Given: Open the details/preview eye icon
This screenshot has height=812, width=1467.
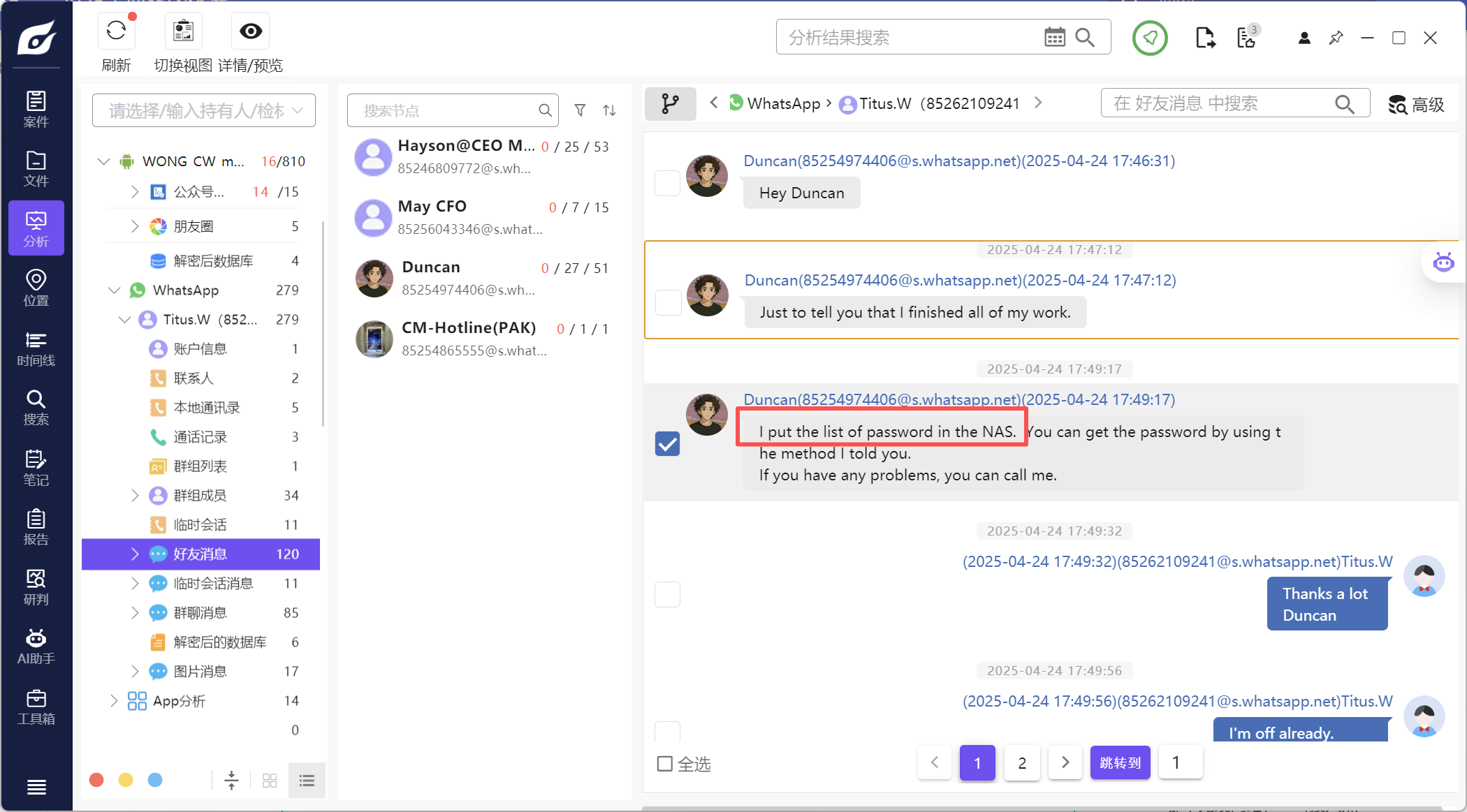Looking at the screenshot, I should (x=250, y=31).
